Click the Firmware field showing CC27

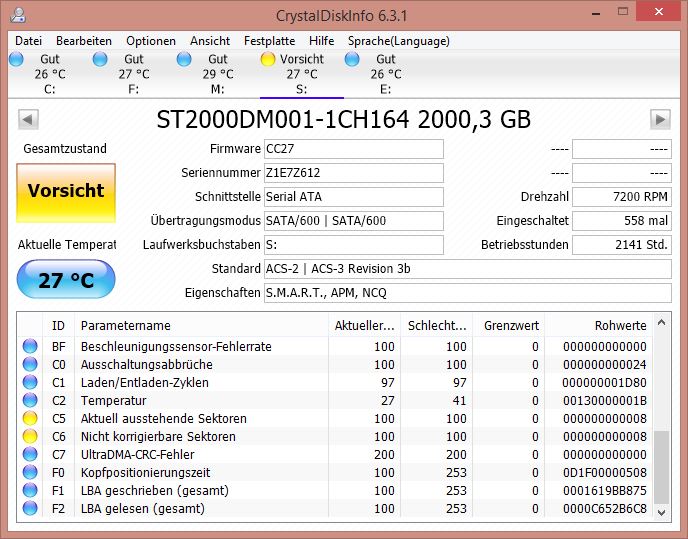coord(354,149)
